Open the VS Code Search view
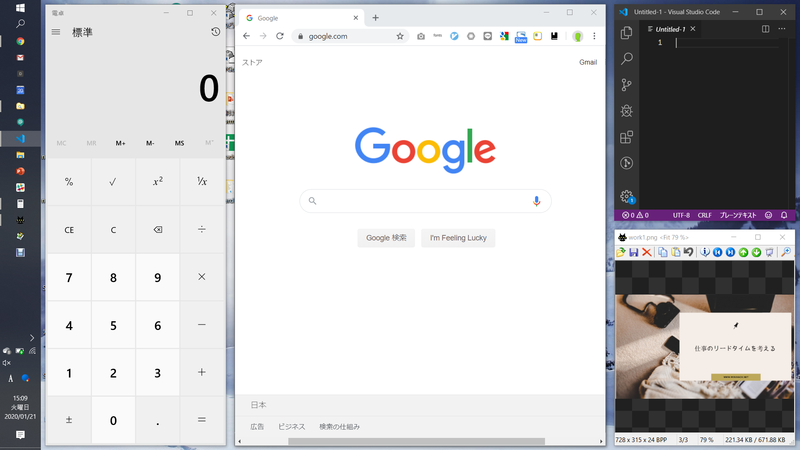This screenshot has height=450, width=800. pos(627,59)
